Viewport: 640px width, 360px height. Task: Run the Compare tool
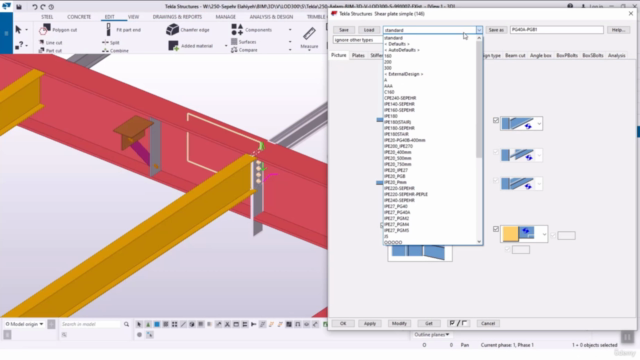244,50
